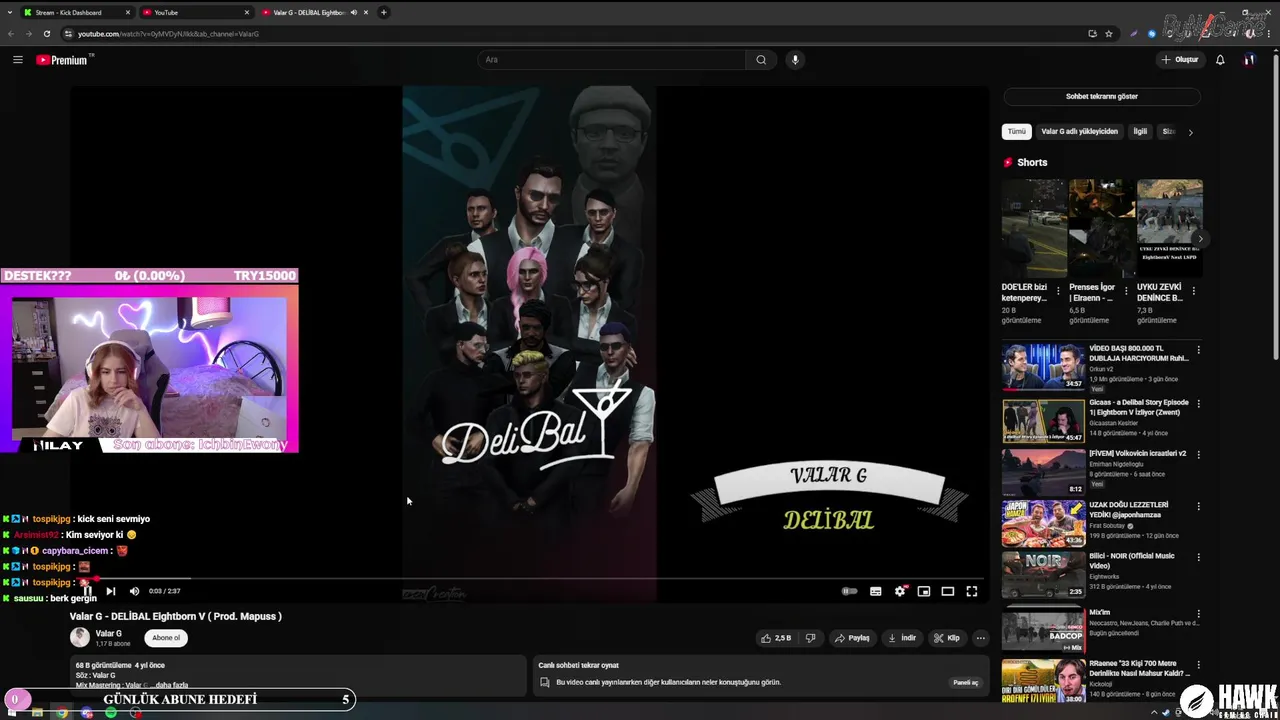
Task: Play 'Bilici - NOIR (Official Music Video)'
Action: [x=1043, y=574]
